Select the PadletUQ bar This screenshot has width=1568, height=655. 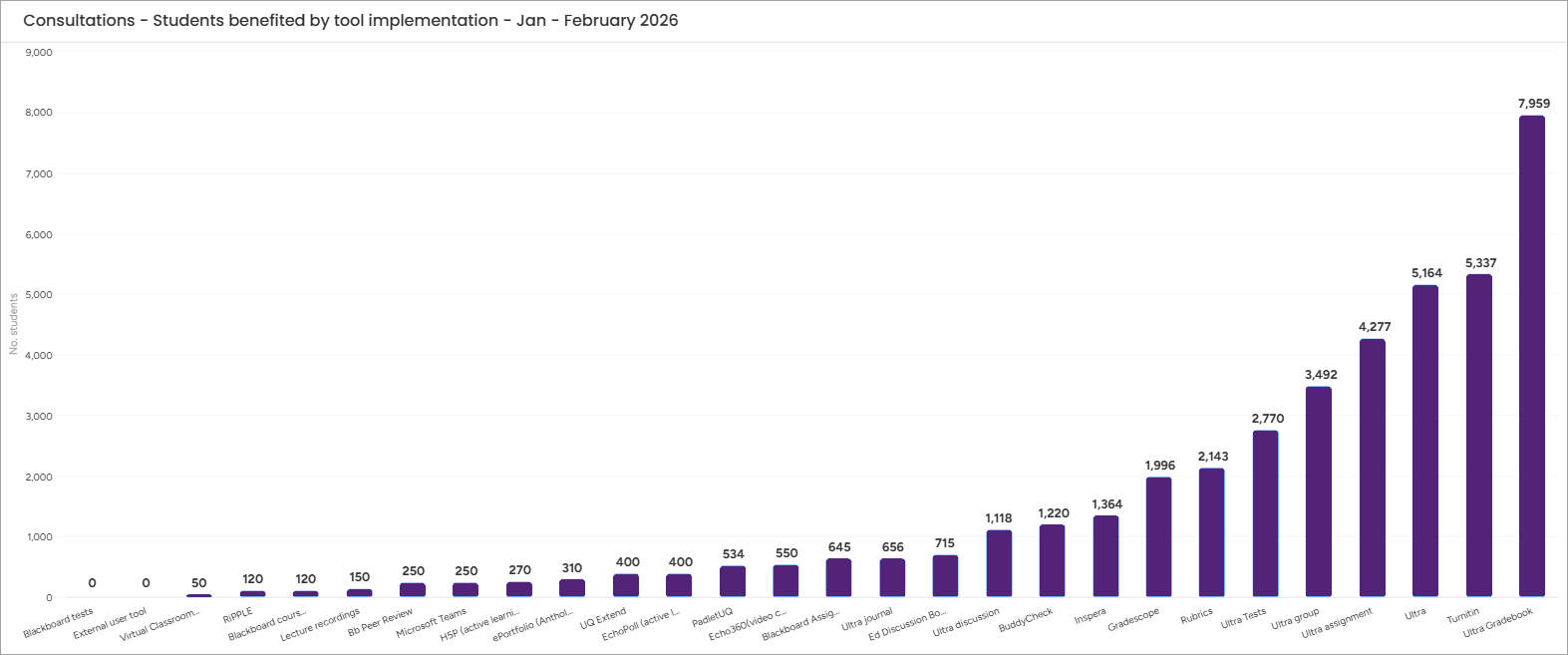tap(733, 581)
